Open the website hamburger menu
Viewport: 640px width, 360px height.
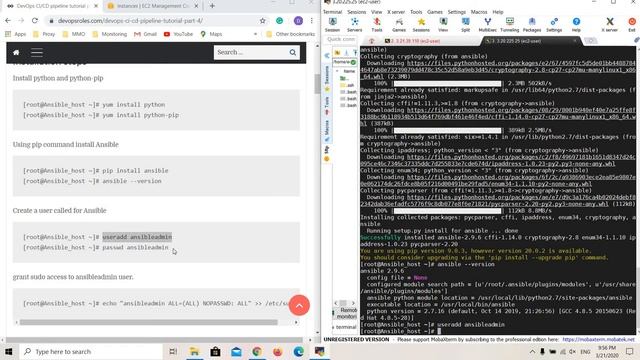[x=37, y=52]
